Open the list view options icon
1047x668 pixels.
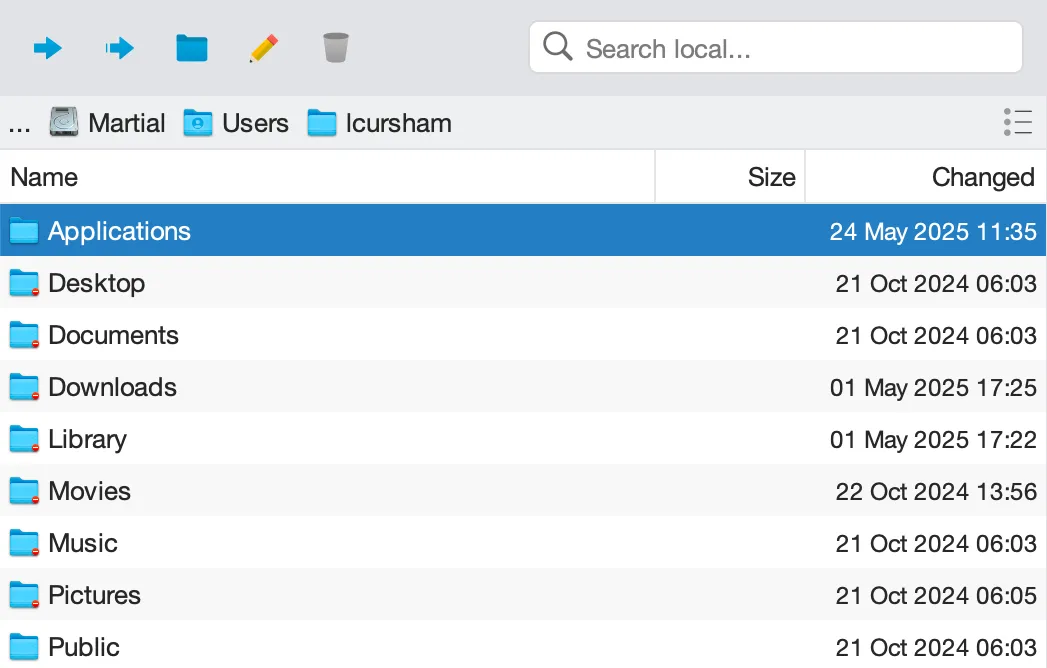(1017, 122)
